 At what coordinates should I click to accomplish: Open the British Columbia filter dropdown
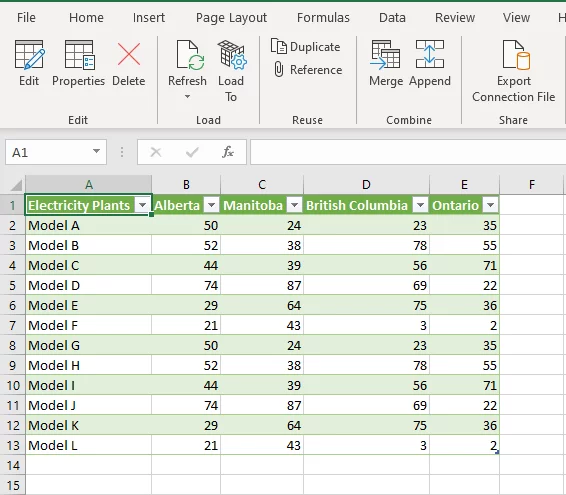(x=420, y=205)
